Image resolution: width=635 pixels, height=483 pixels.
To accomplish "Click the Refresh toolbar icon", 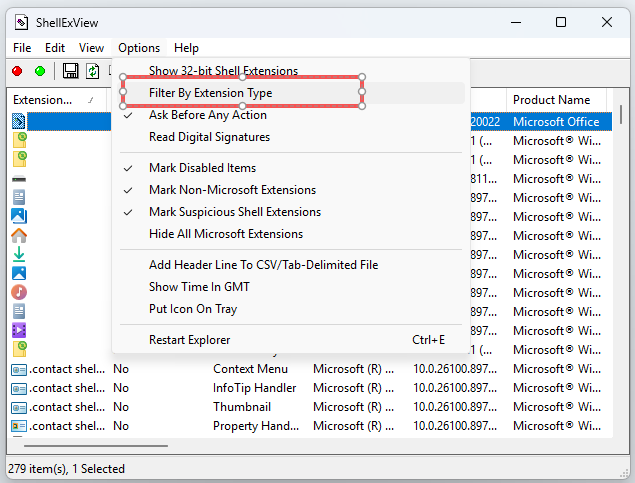I will pos(93,71).
